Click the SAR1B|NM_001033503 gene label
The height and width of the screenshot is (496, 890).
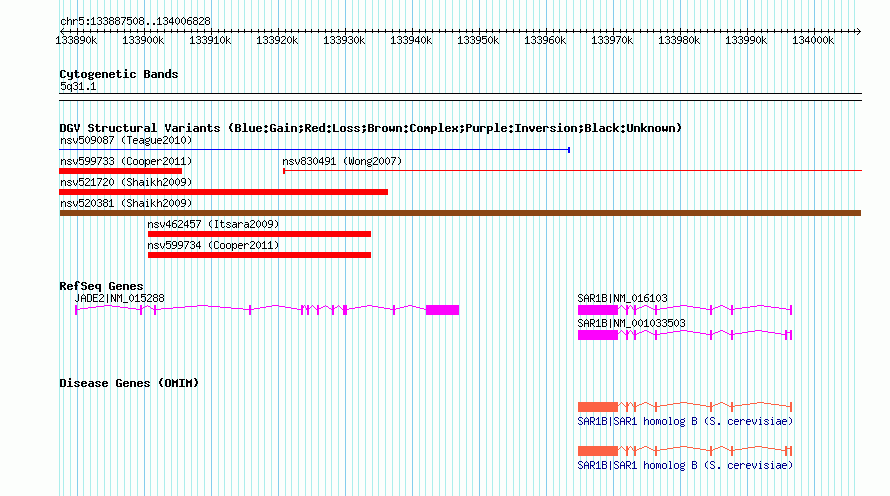click(x=632, y=323)
